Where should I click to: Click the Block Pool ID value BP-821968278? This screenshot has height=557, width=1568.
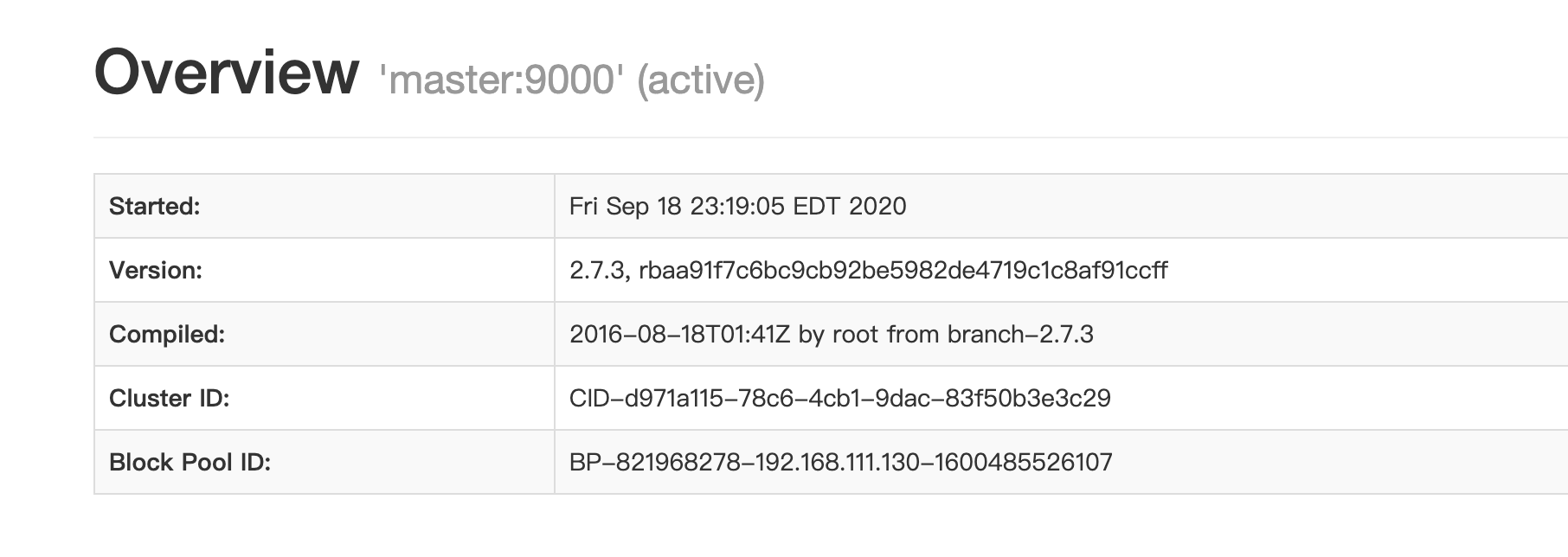pos(841,462)
